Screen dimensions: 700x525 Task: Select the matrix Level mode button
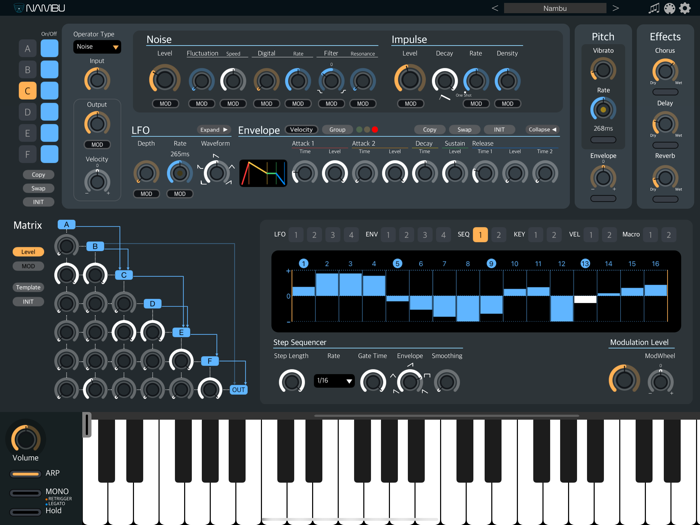tap(28, 252)
